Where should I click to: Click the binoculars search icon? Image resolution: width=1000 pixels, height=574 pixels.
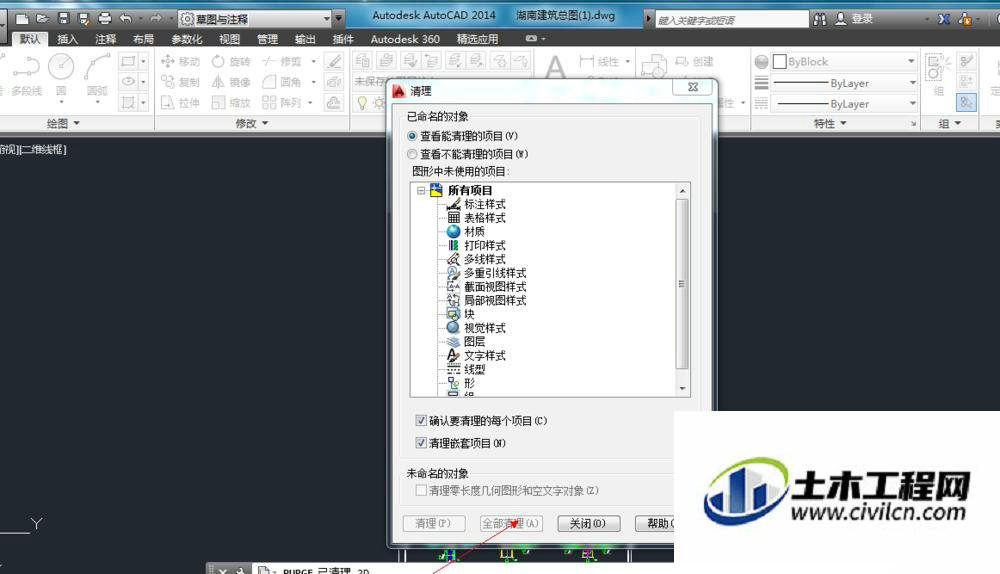820,19
